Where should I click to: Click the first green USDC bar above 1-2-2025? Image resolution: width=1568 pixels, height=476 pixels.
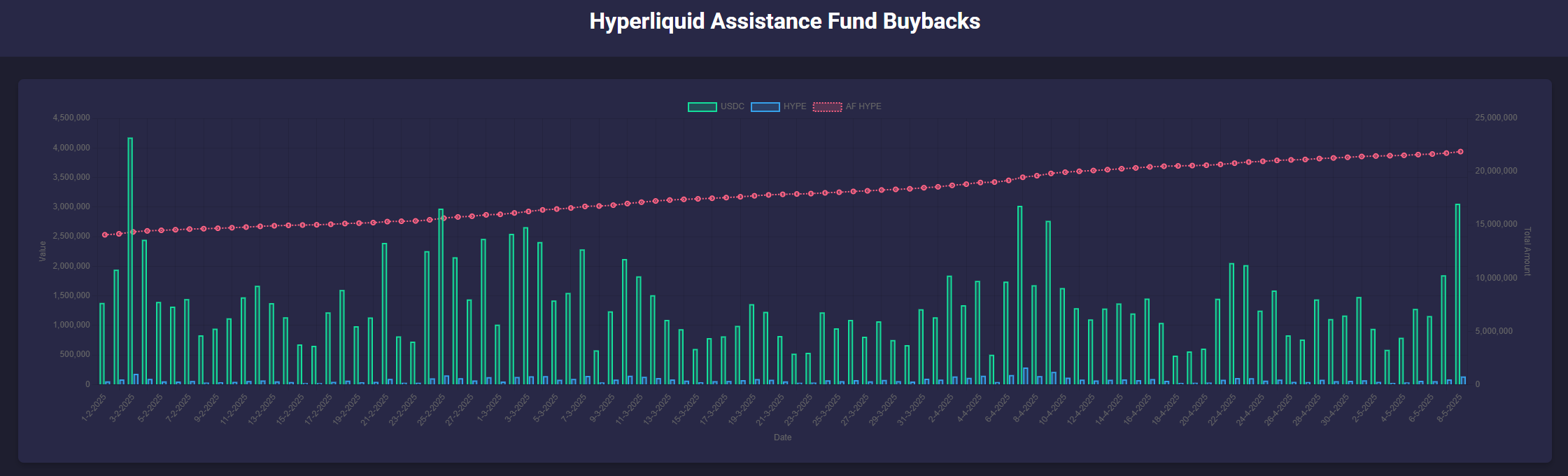(x=102, y=344)
